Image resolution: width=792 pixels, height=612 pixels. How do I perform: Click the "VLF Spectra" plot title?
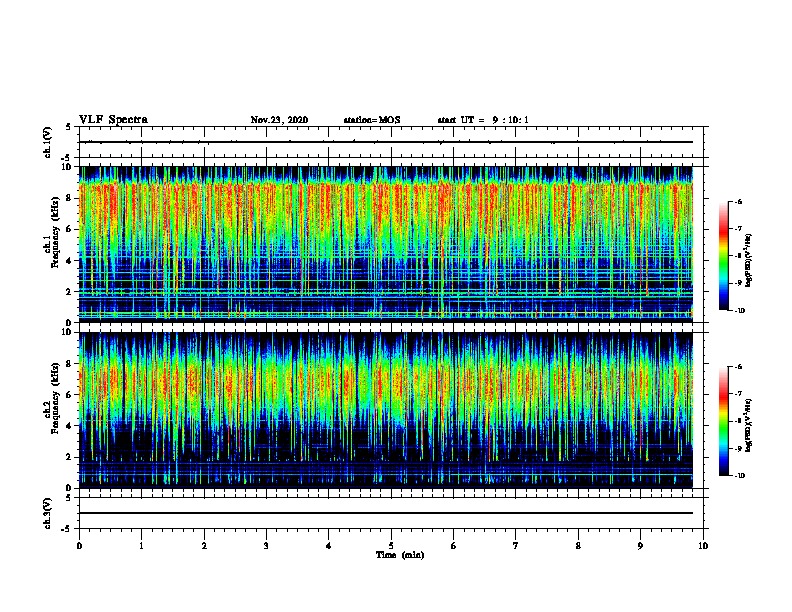click(113, 120)
